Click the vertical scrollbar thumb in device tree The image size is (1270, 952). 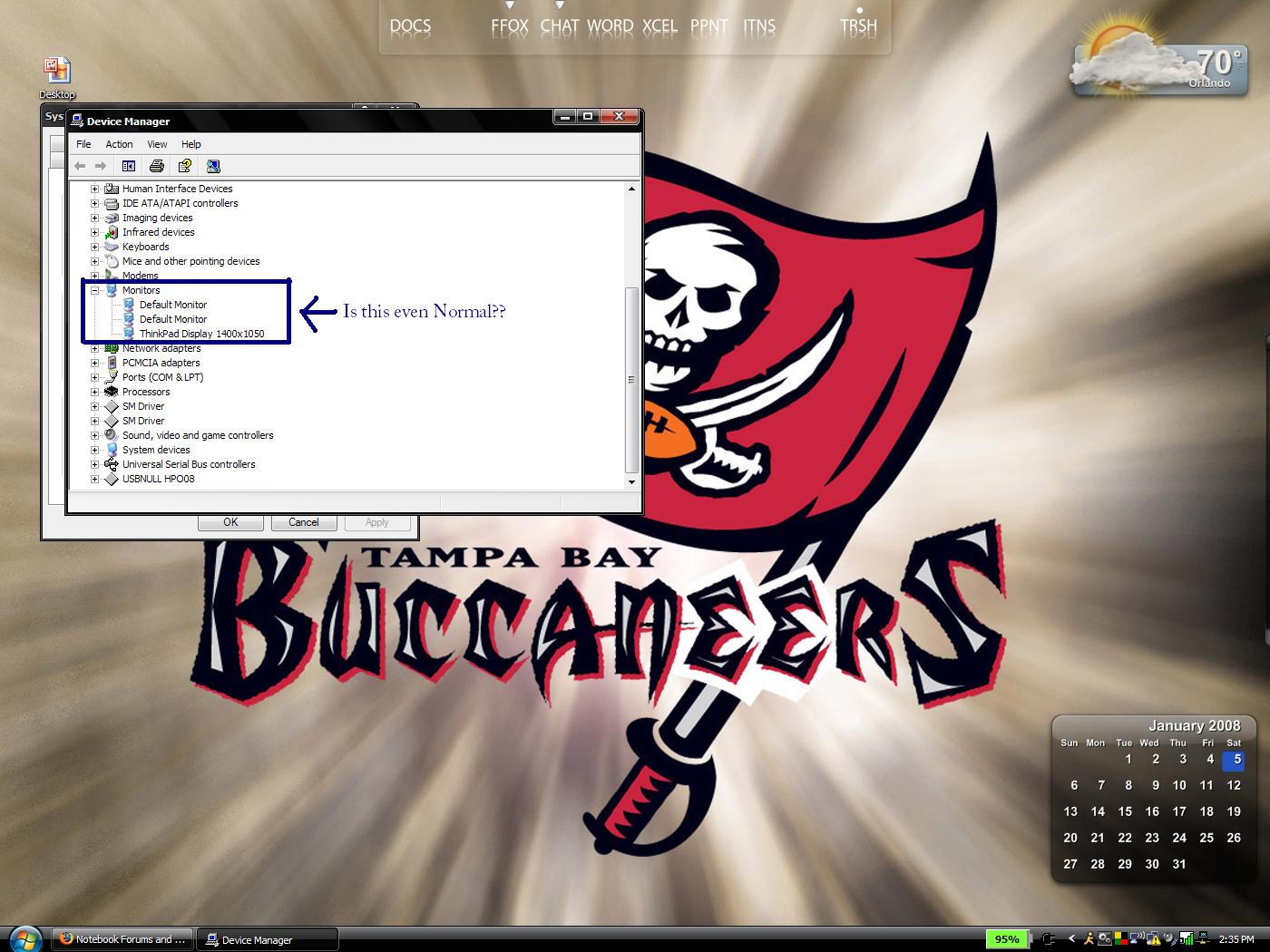[632, 380]
